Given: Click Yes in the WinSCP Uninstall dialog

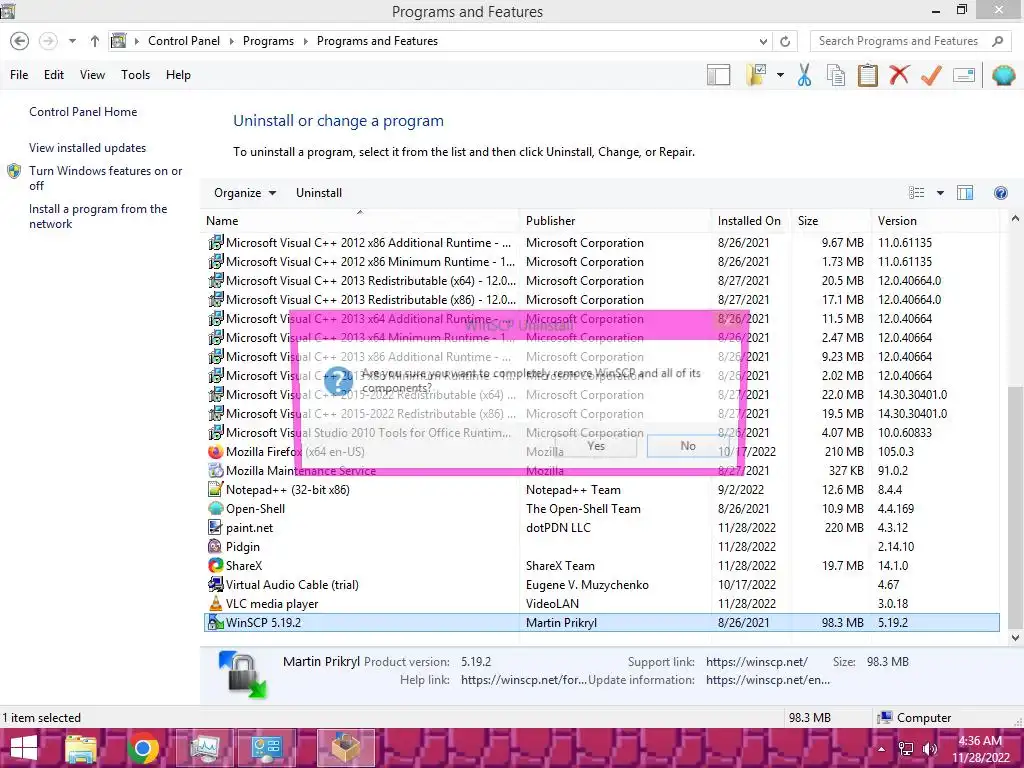Looking at the screenshot, I should click(x=596, y=446).
